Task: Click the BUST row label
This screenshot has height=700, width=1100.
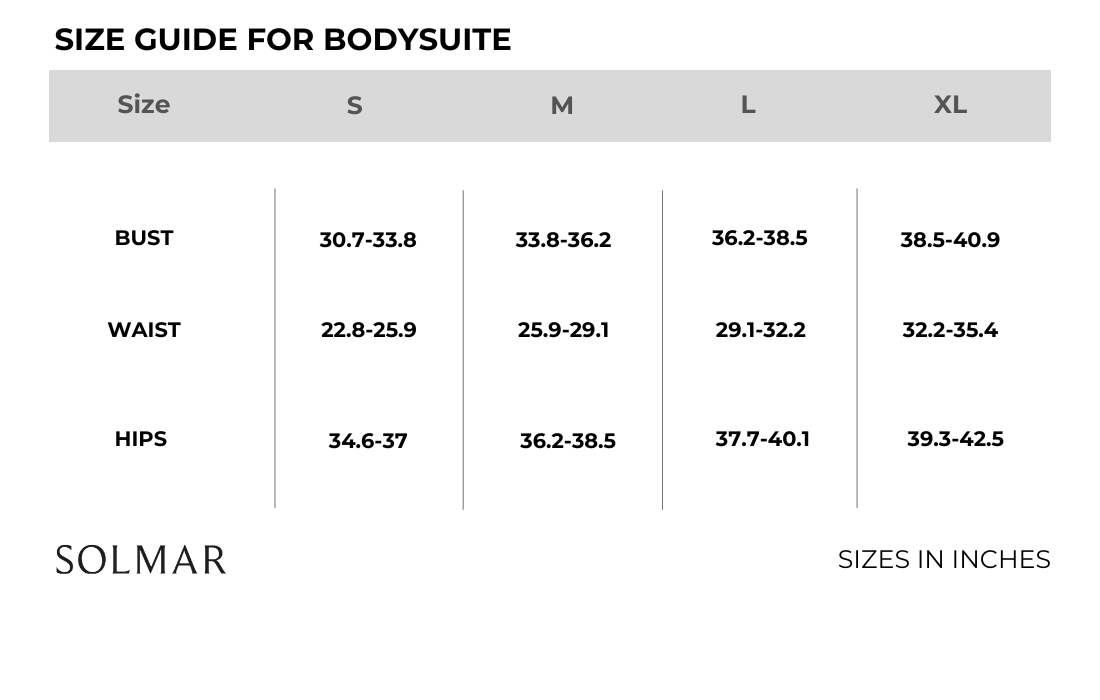Action: point(144,238)
